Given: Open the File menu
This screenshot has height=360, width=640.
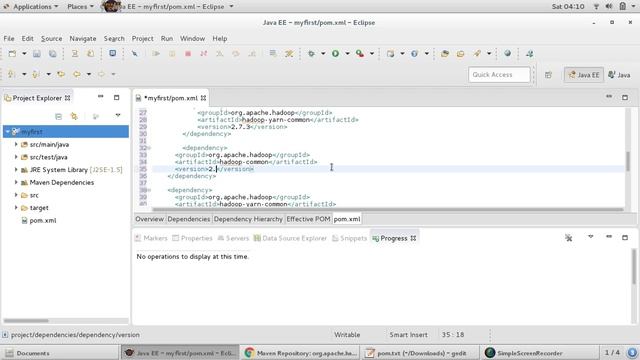Looking at the screenshot, I should point(9,38).
